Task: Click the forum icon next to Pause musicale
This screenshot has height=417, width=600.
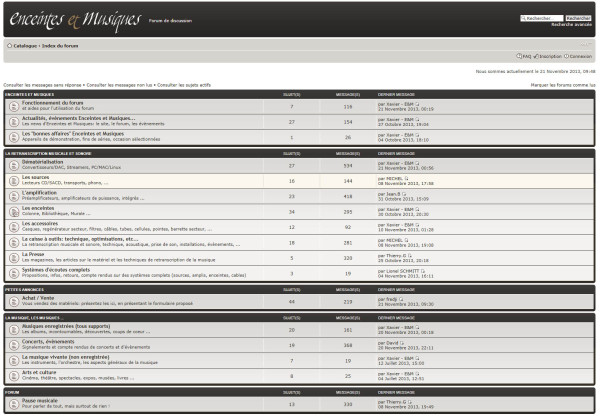Action: click(x=13, y=405)
